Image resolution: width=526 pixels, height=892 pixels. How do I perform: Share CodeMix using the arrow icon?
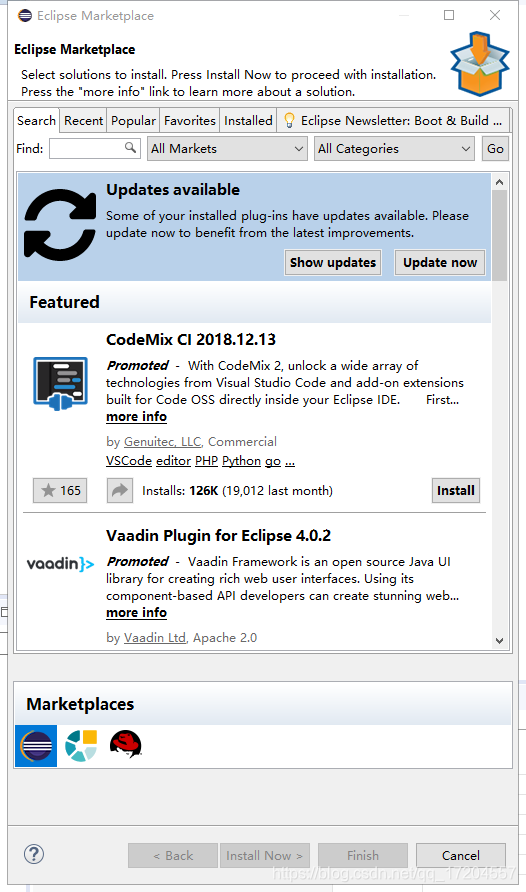click(120, 490)
